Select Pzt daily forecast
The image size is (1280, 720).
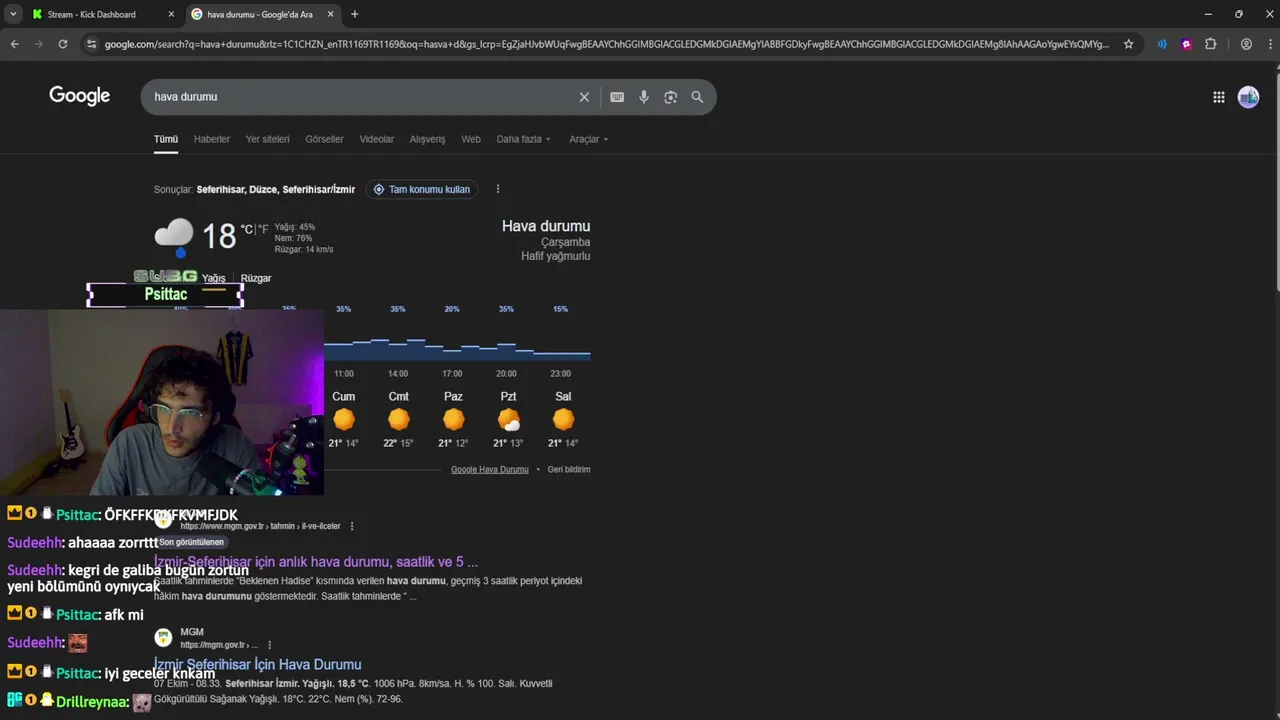508,418
